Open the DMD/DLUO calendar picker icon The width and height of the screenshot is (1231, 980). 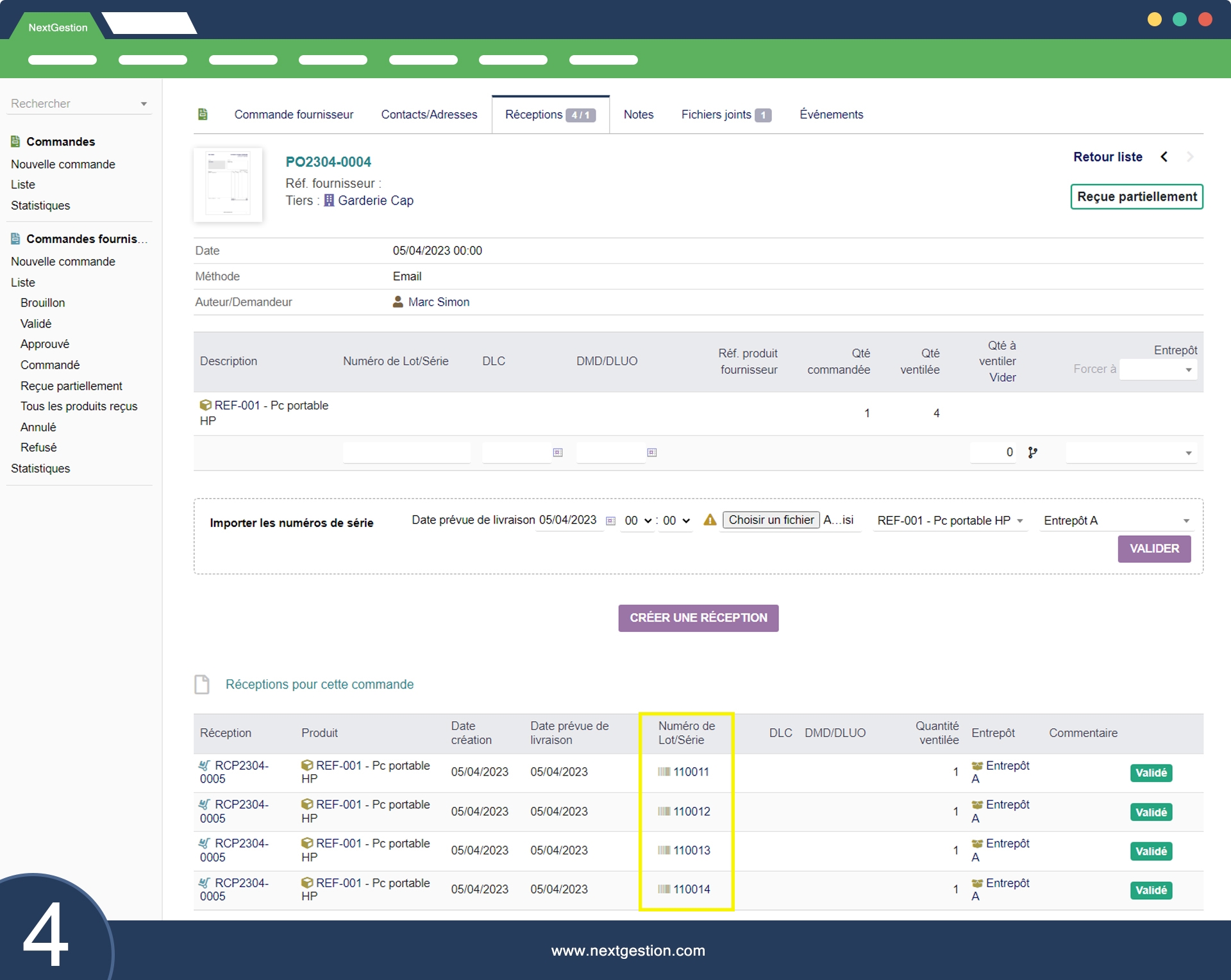click(652, 453)
